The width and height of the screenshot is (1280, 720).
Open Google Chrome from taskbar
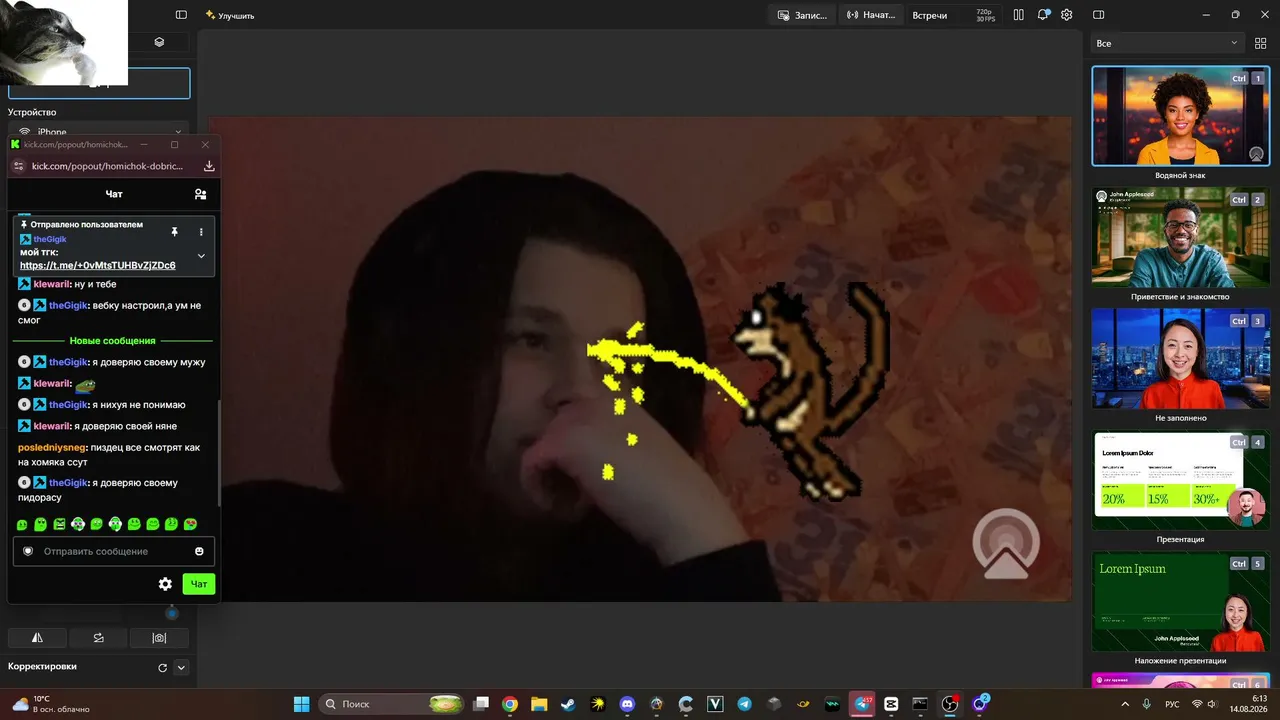(x=510, y=704)
